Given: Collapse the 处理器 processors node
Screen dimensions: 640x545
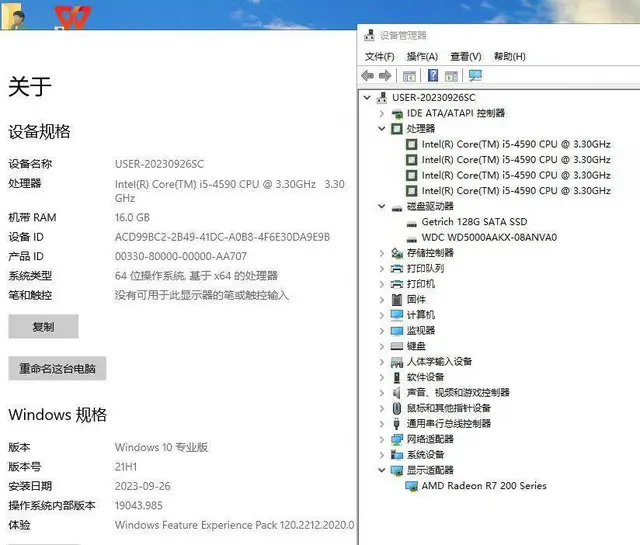Looking at the screenshot, I should 382,129.
